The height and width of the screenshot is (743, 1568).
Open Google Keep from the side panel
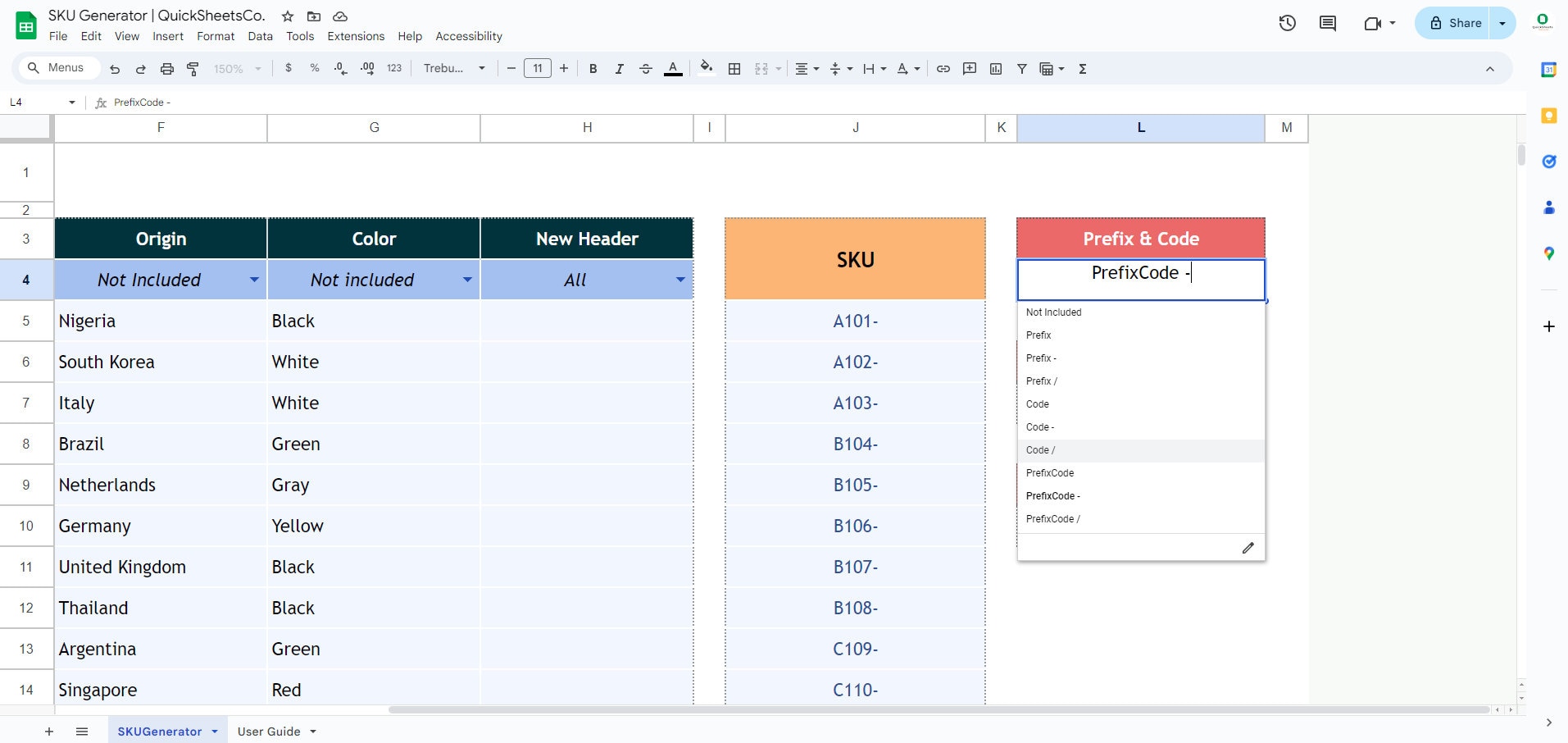pos(1548,116)
